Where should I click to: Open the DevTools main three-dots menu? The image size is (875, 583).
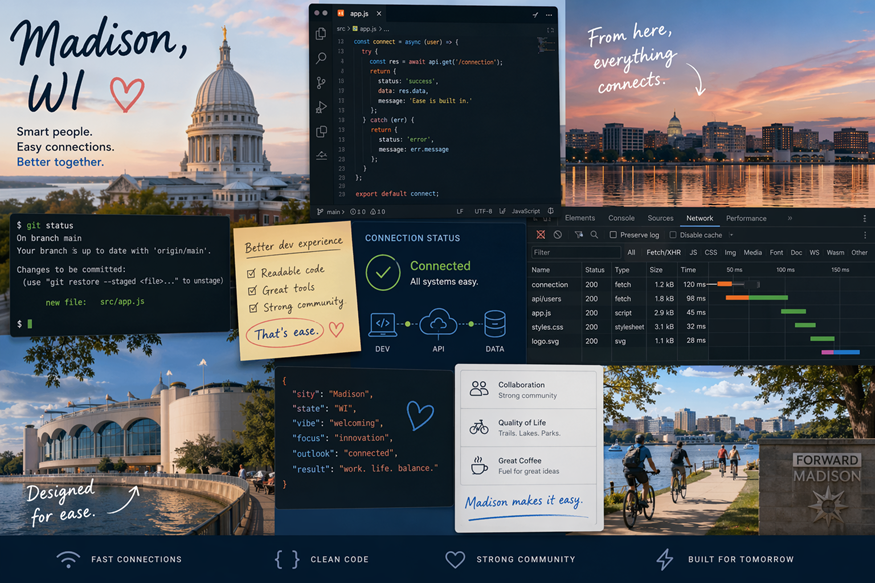[864, 218]
